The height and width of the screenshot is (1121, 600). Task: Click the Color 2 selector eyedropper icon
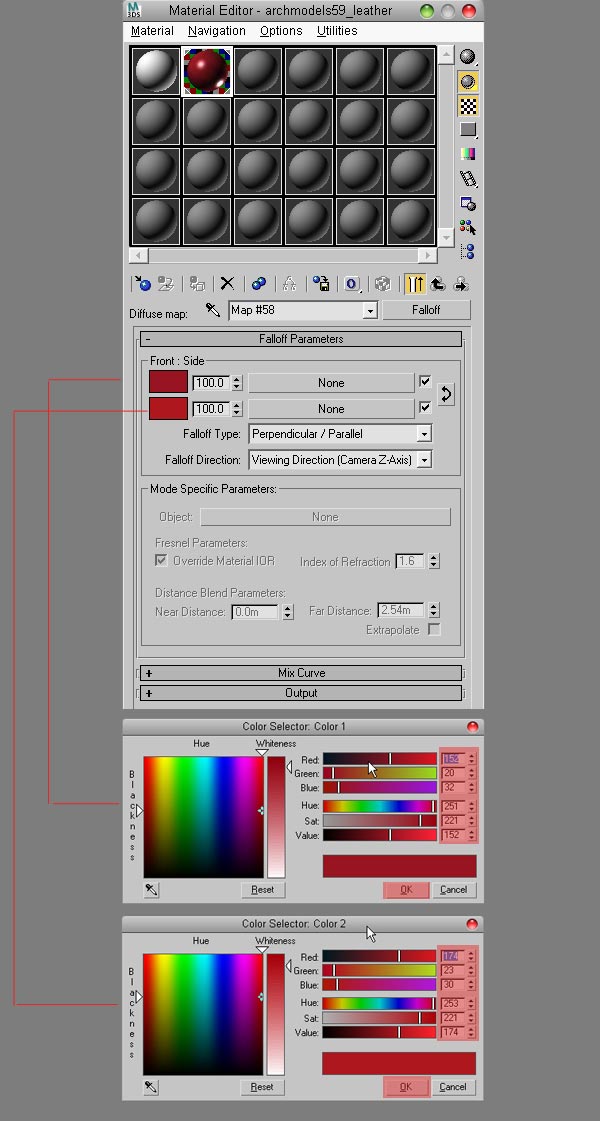151,1087
